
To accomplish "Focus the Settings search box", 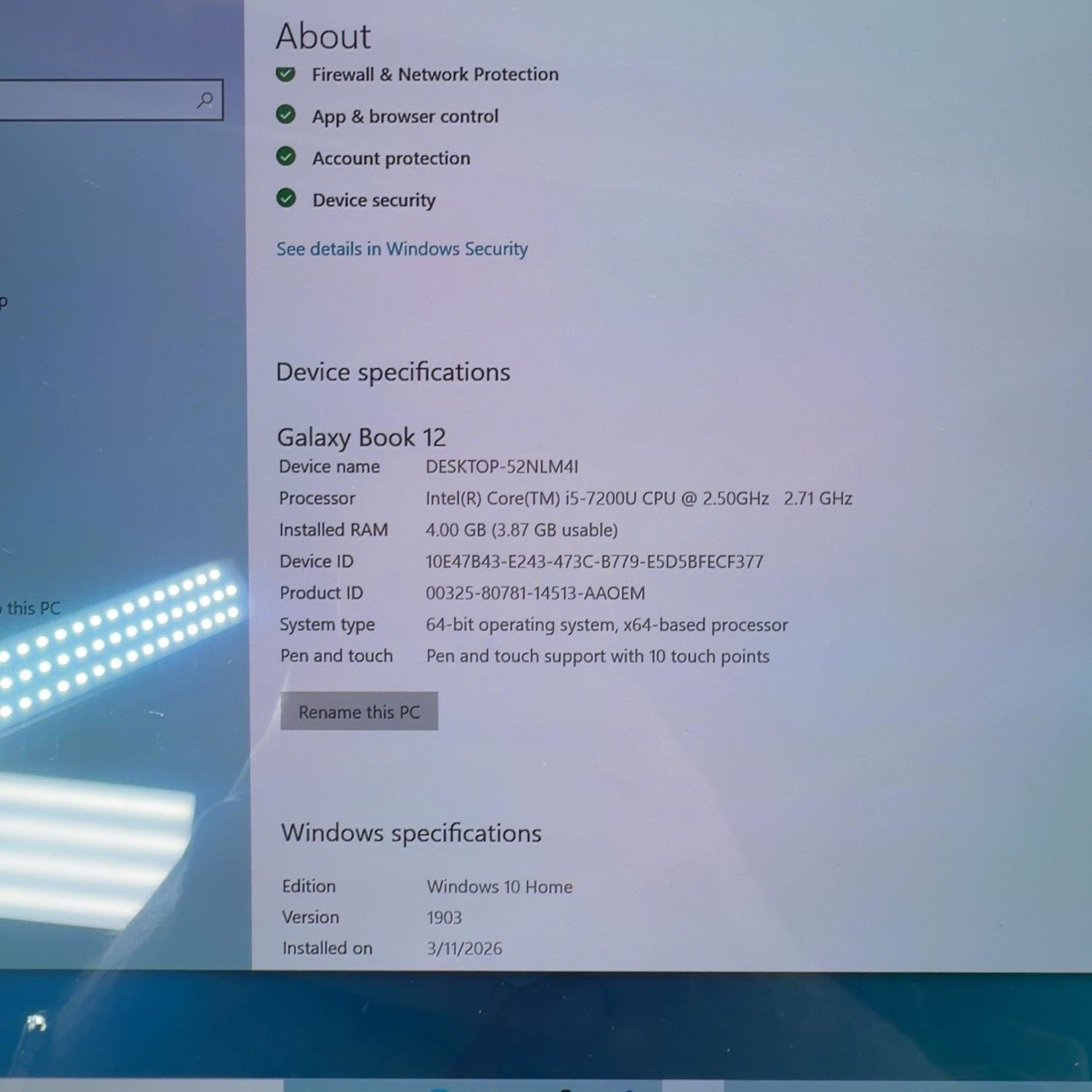I will [x=95, y=100].
